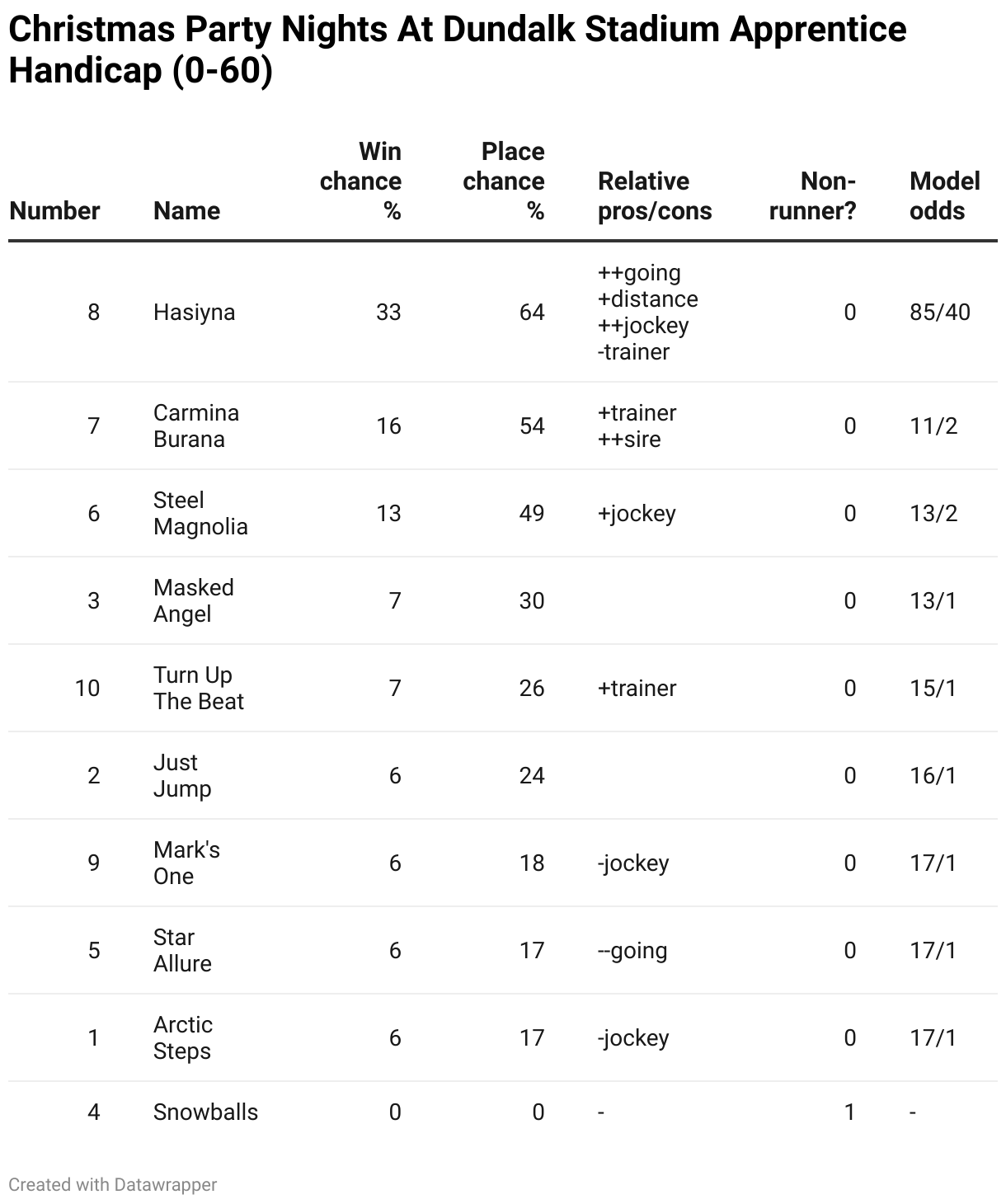
Task: Click the Win chance % header
Action: pos(361,181)
